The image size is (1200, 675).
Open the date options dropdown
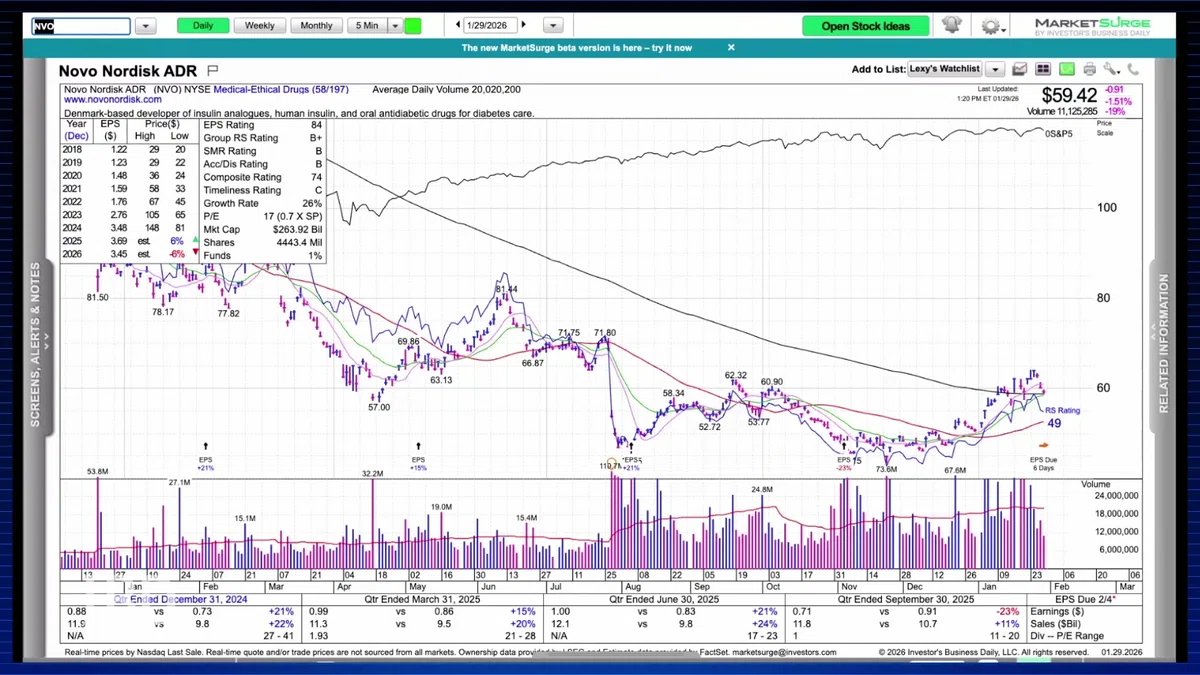click(552, 26)
